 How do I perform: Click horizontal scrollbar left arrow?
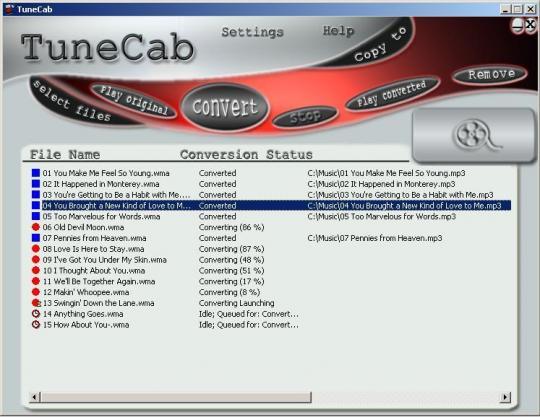[34, 397]
